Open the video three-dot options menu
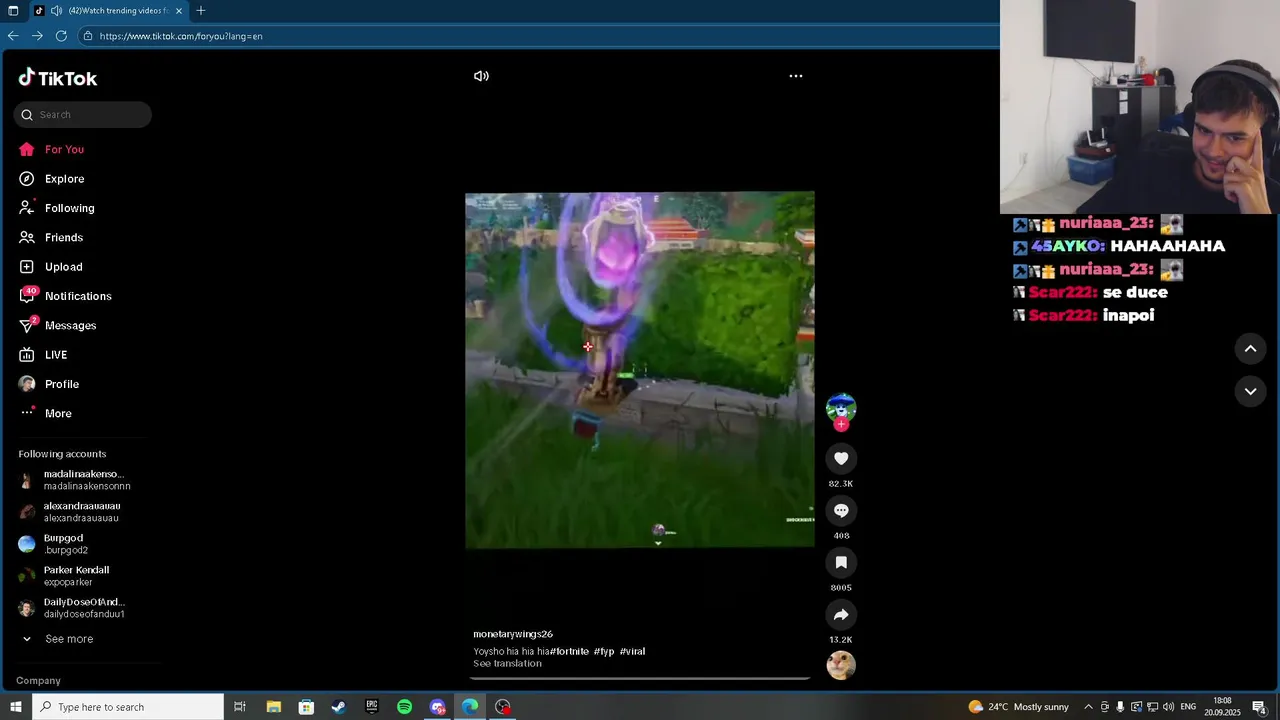 coord(796,76)
